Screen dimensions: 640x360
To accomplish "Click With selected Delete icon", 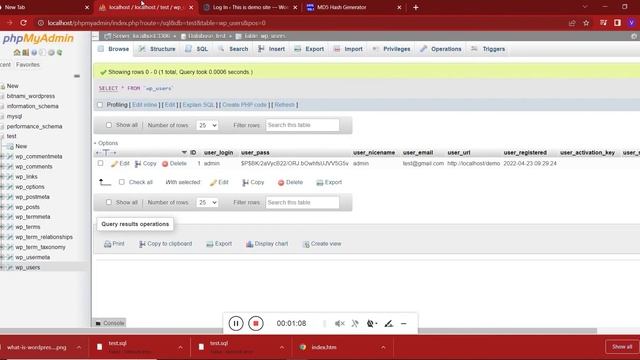I will 281,182.
